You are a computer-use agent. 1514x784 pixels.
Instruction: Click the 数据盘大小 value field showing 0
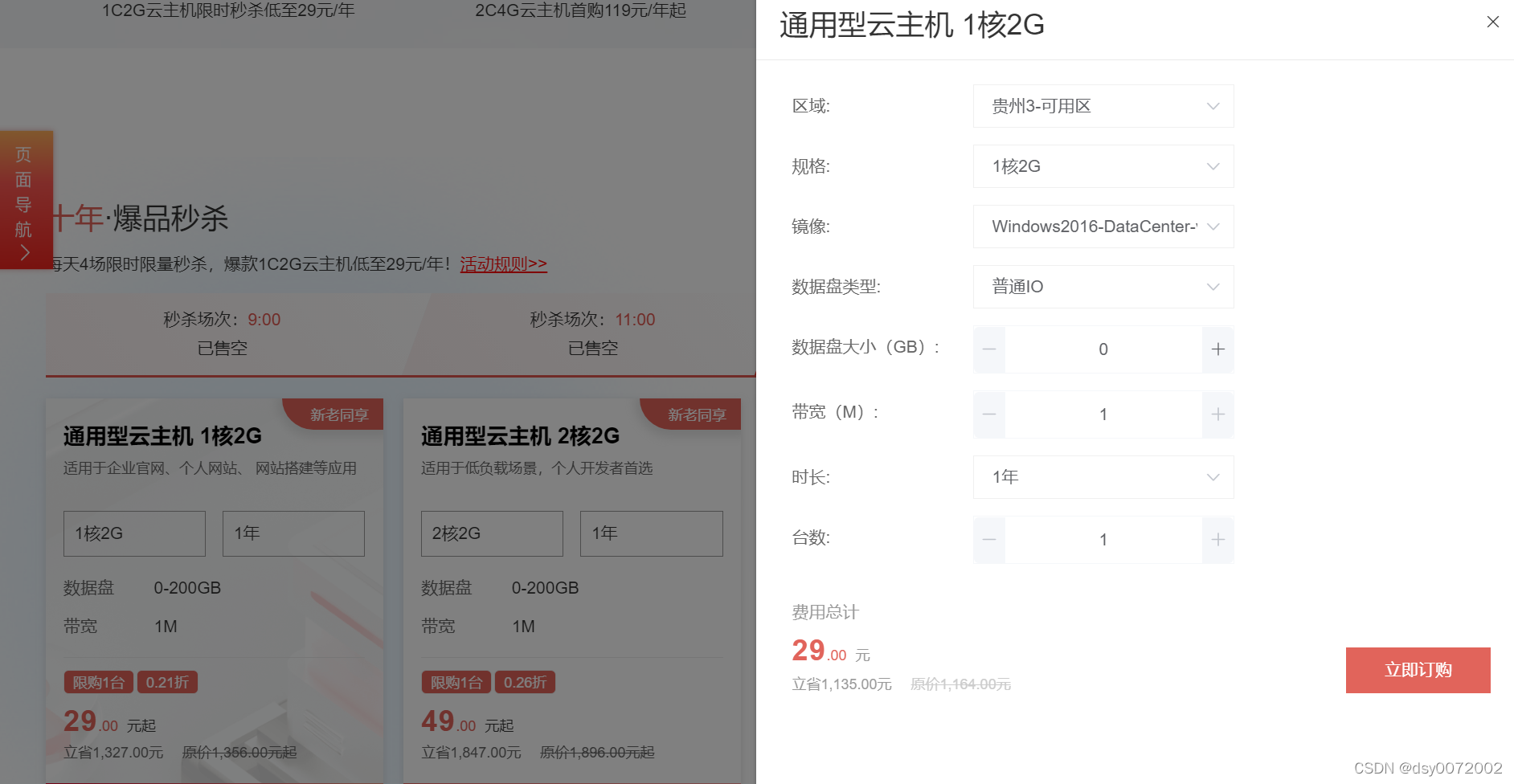[1103, 349]
